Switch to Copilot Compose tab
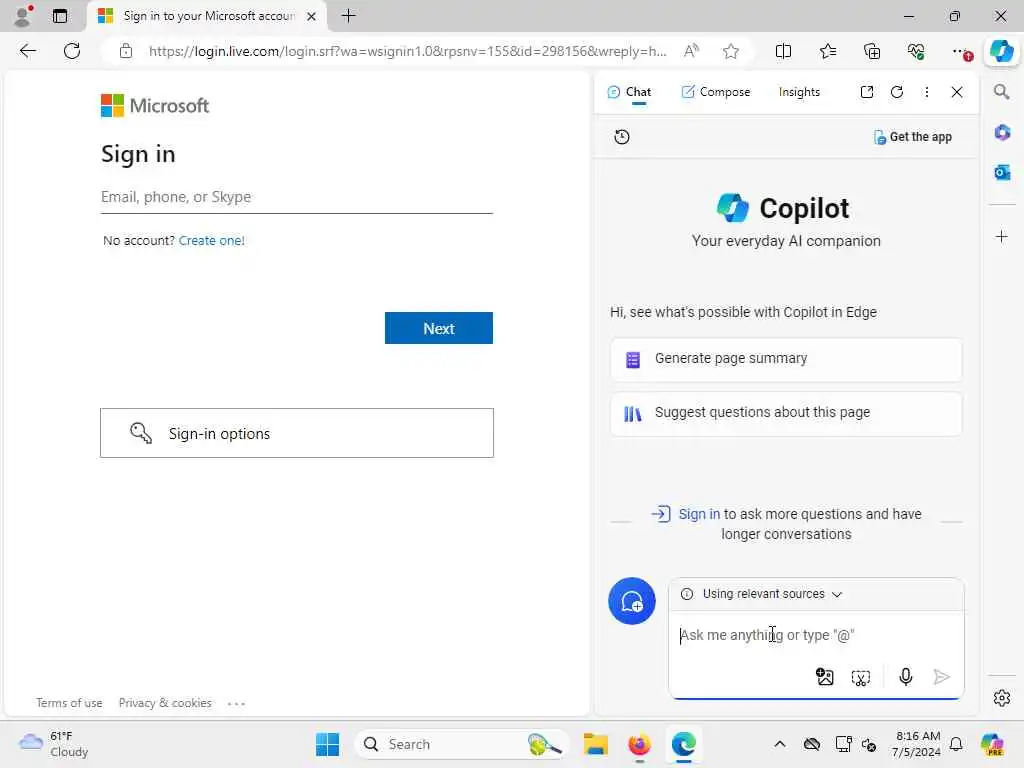Screen dimensions: 1024x768 (x=716, y=92)
